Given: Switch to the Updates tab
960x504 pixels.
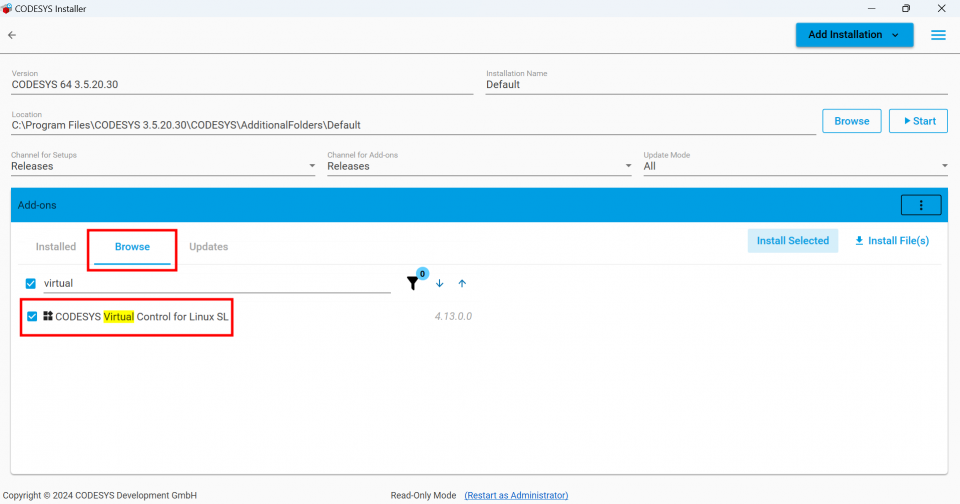Looking at the screenshot, I should (x=209, y=247).
